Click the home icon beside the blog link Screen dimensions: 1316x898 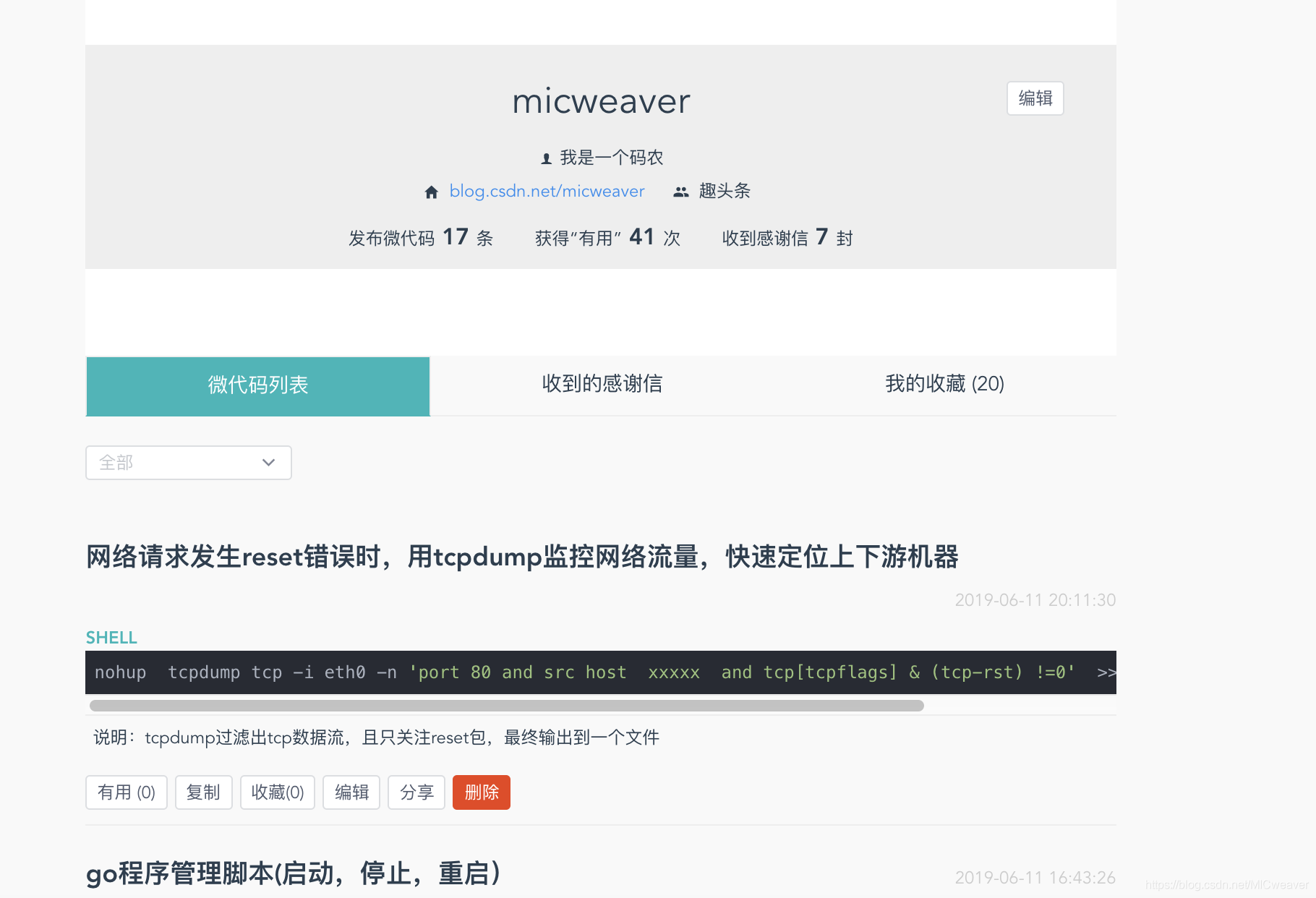432,192
